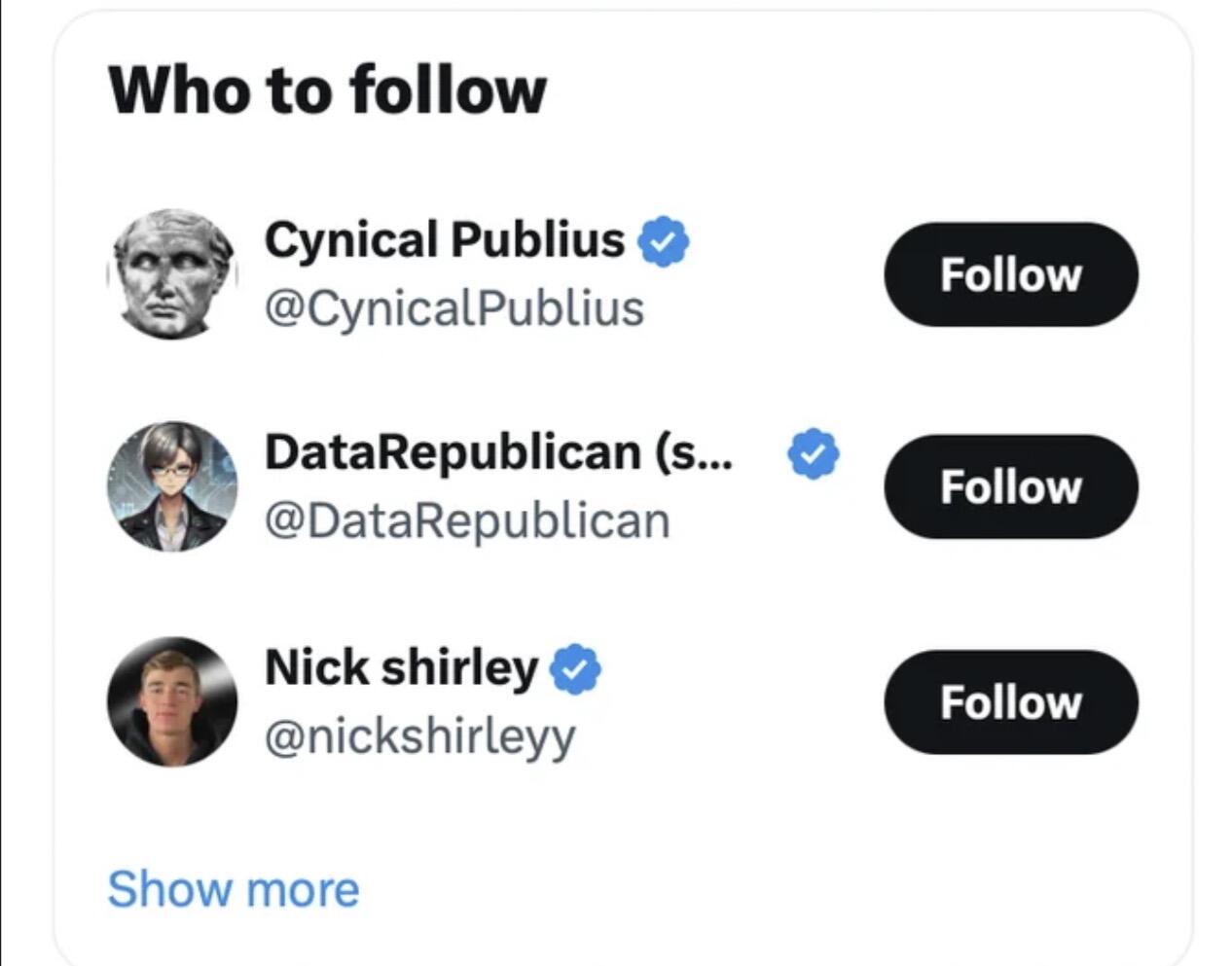Follow the Cynical Publius account
The image size is (1232, 966).
(1011, 274)
